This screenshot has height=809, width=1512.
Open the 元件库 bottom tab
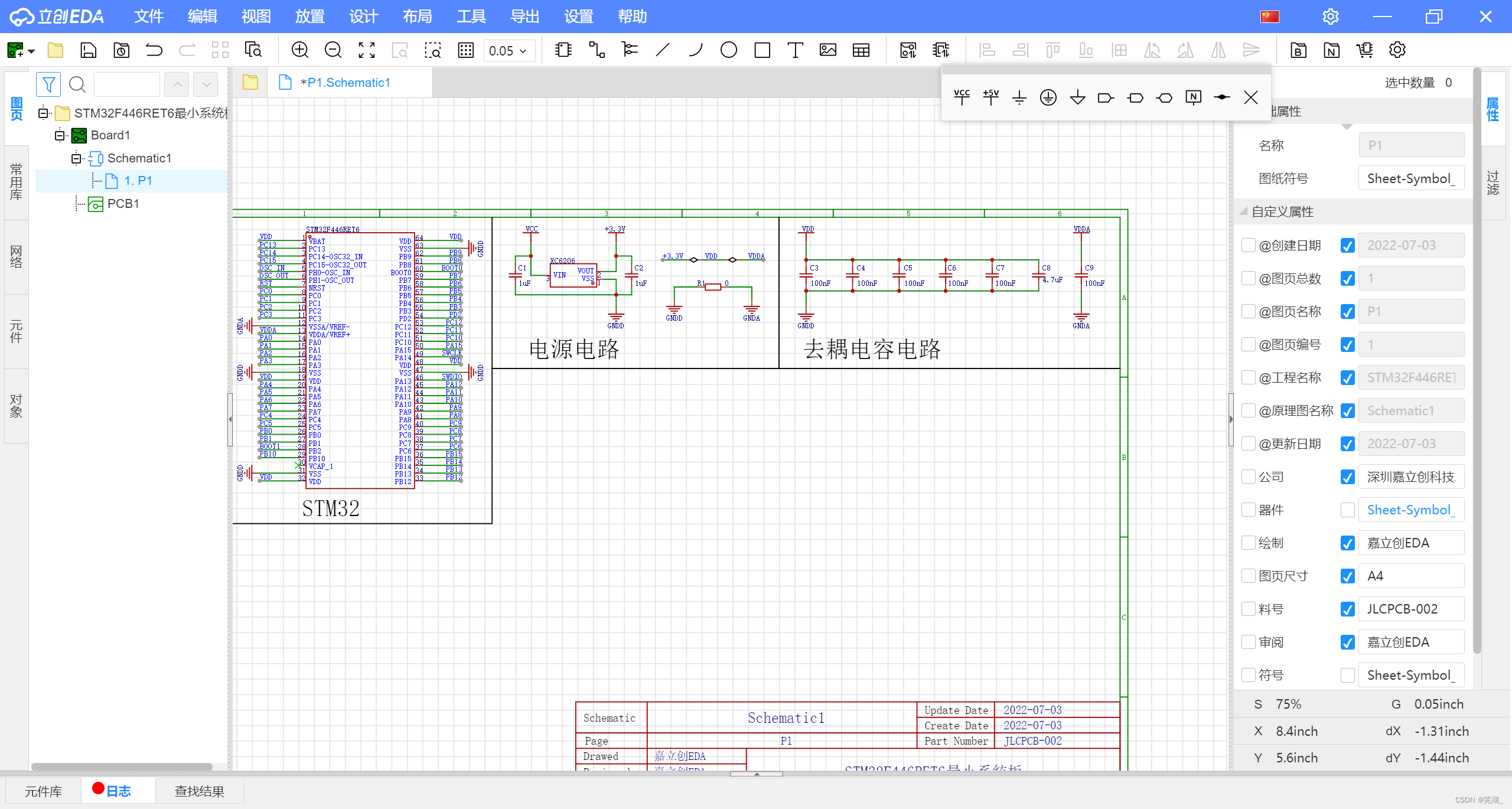(43, 791)
